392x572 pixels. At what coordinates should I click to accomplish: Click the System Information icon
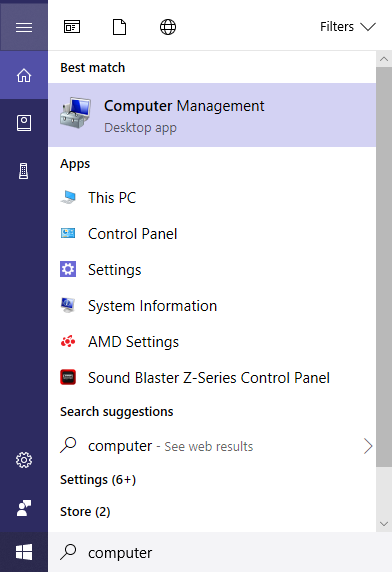point(68,305)
